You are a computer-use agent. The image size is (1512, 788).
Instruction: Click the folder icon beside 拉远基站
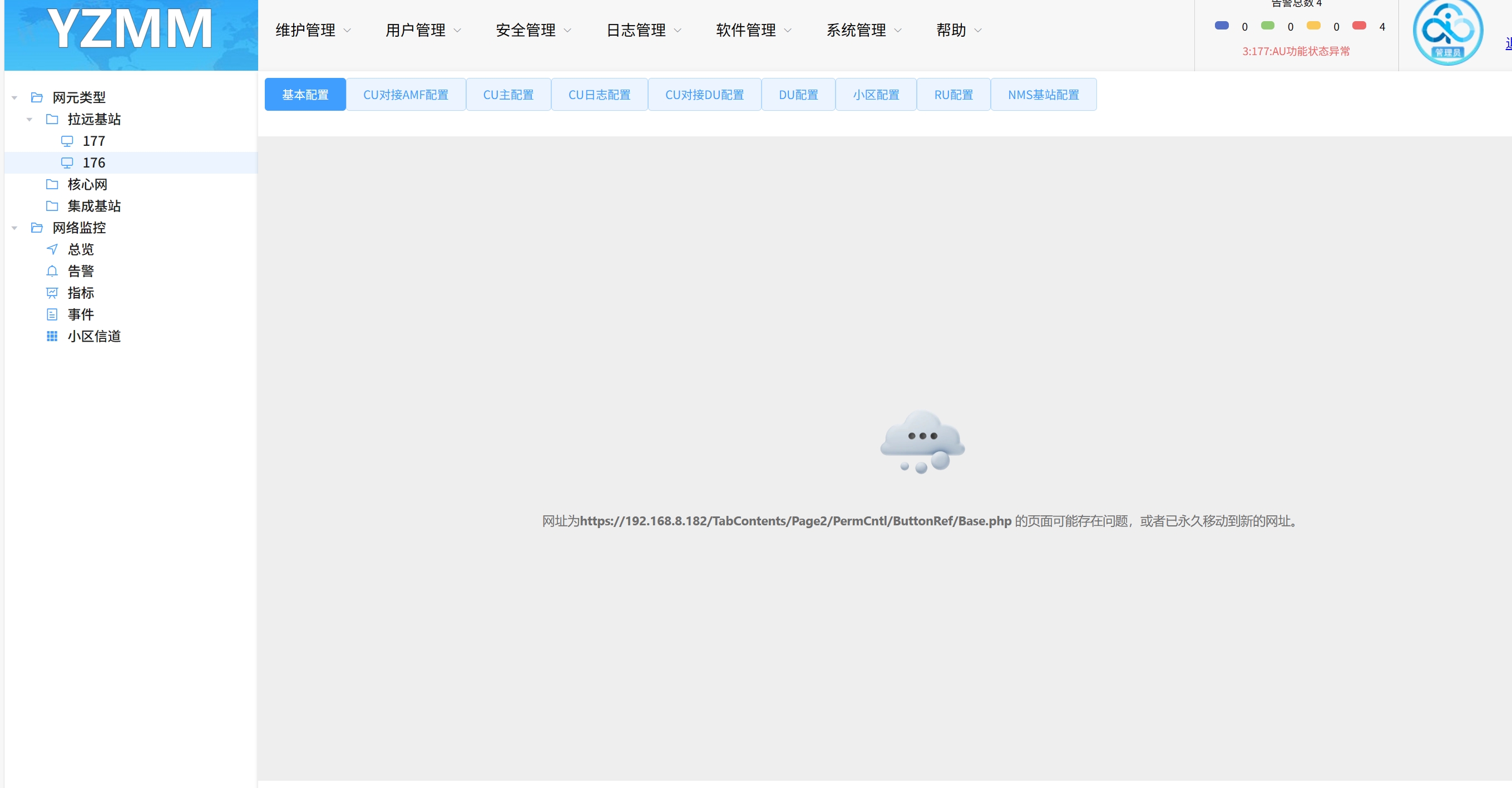[52, 119]
